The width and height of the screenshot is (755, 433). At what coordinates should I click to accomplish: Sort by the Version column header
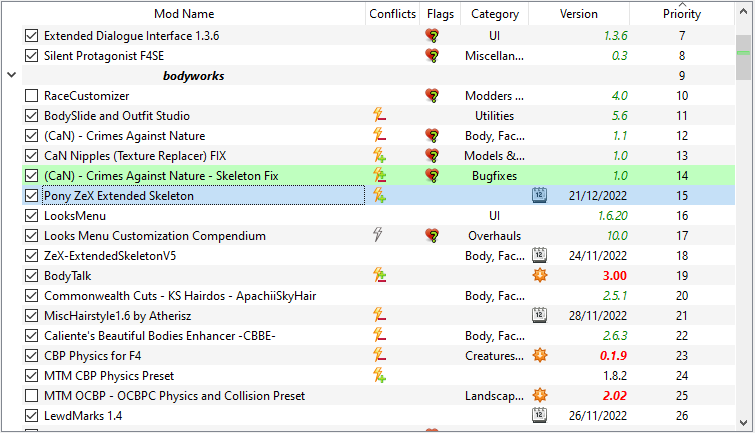point(578,14)
